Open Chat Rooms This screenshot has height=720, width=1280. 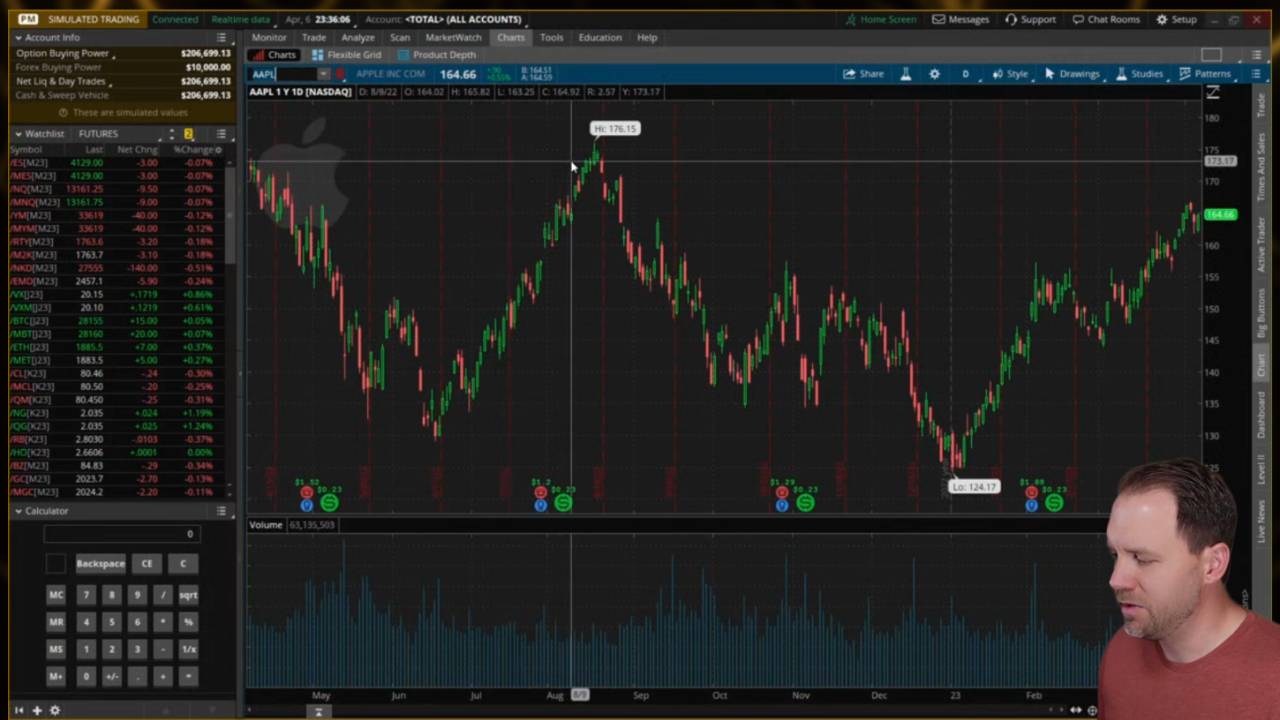click(x=1106, y=19)
